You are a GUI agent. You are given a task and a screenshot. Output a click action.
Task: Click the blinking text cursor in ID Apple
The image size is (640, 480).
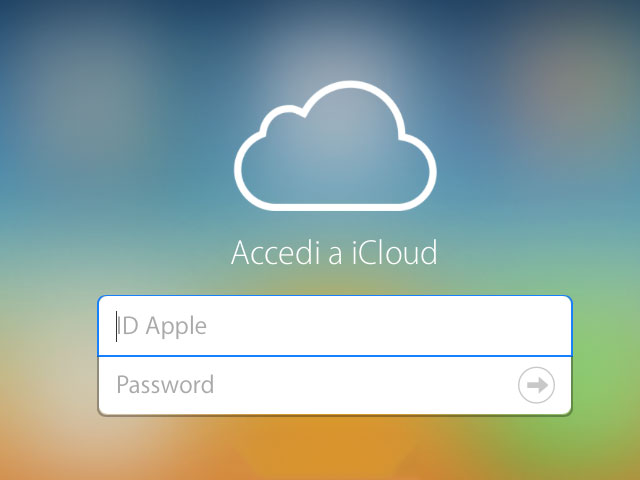pyautogui.click(x=116, y=326)
